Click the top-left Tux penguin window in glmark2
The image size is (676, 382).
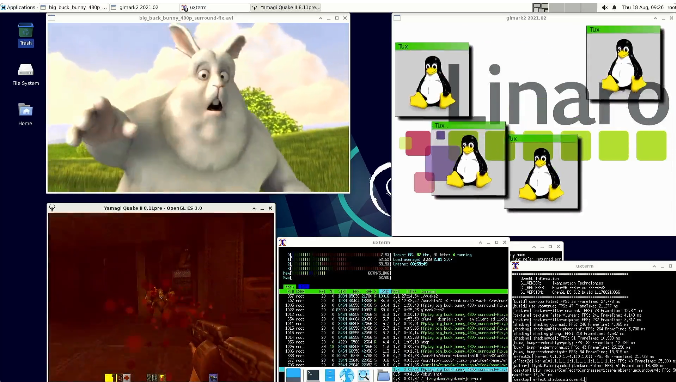pyautogui.click(x=432, y=80)
